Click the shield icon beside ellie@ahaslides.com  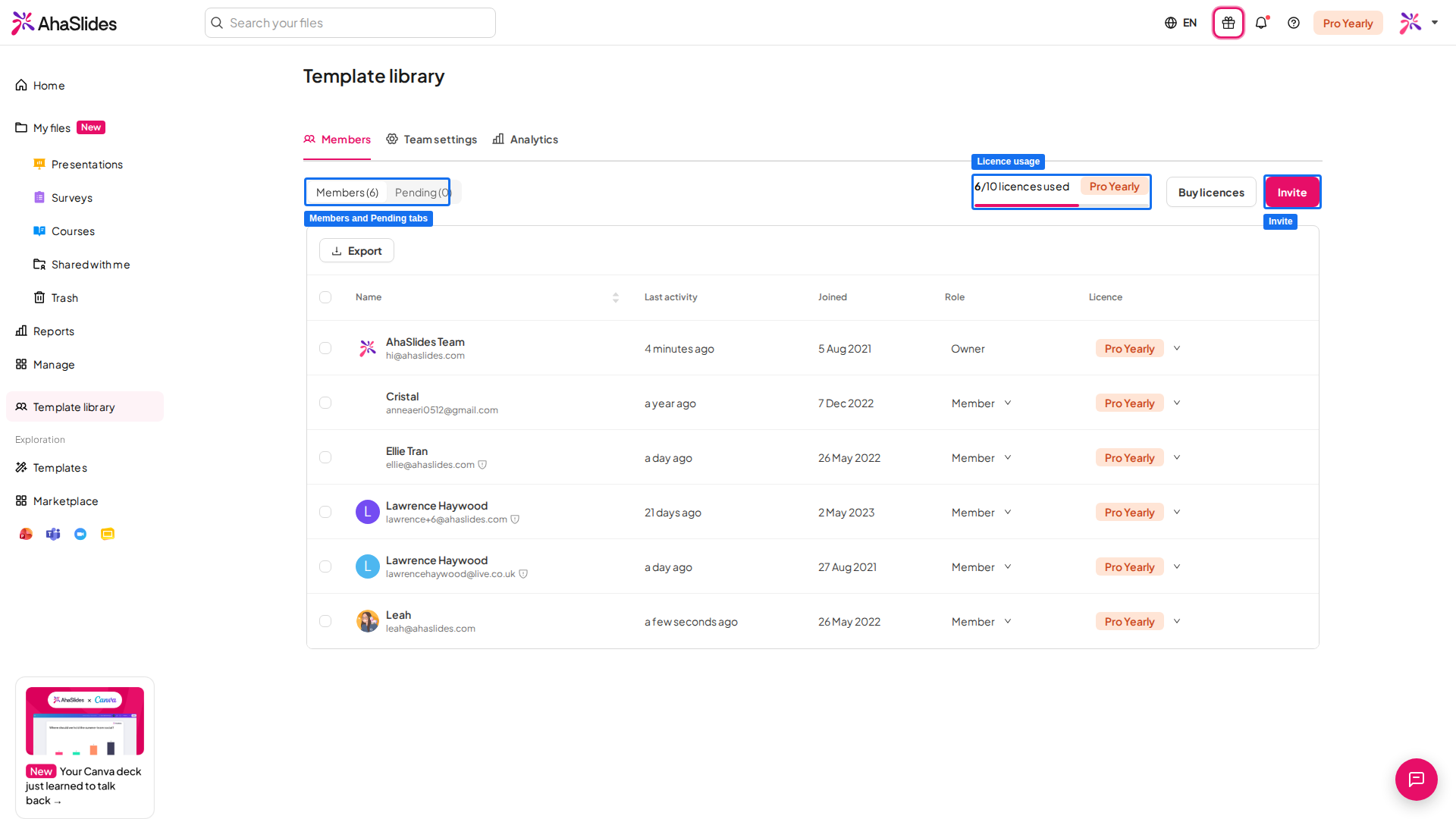[x=482, y=465]
